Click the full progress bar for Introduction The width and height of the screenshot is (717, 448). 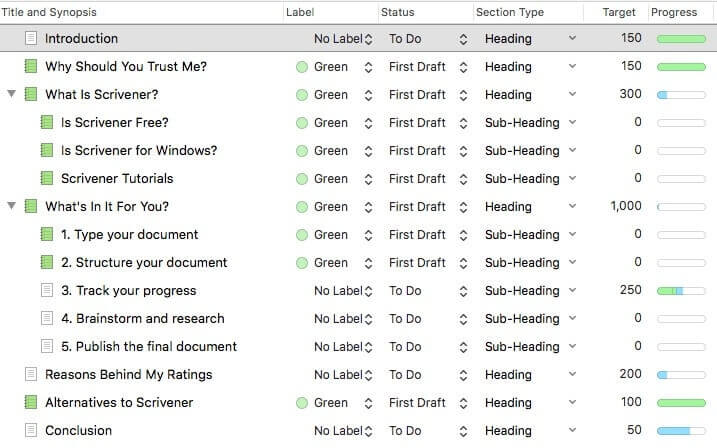[681, 39]
